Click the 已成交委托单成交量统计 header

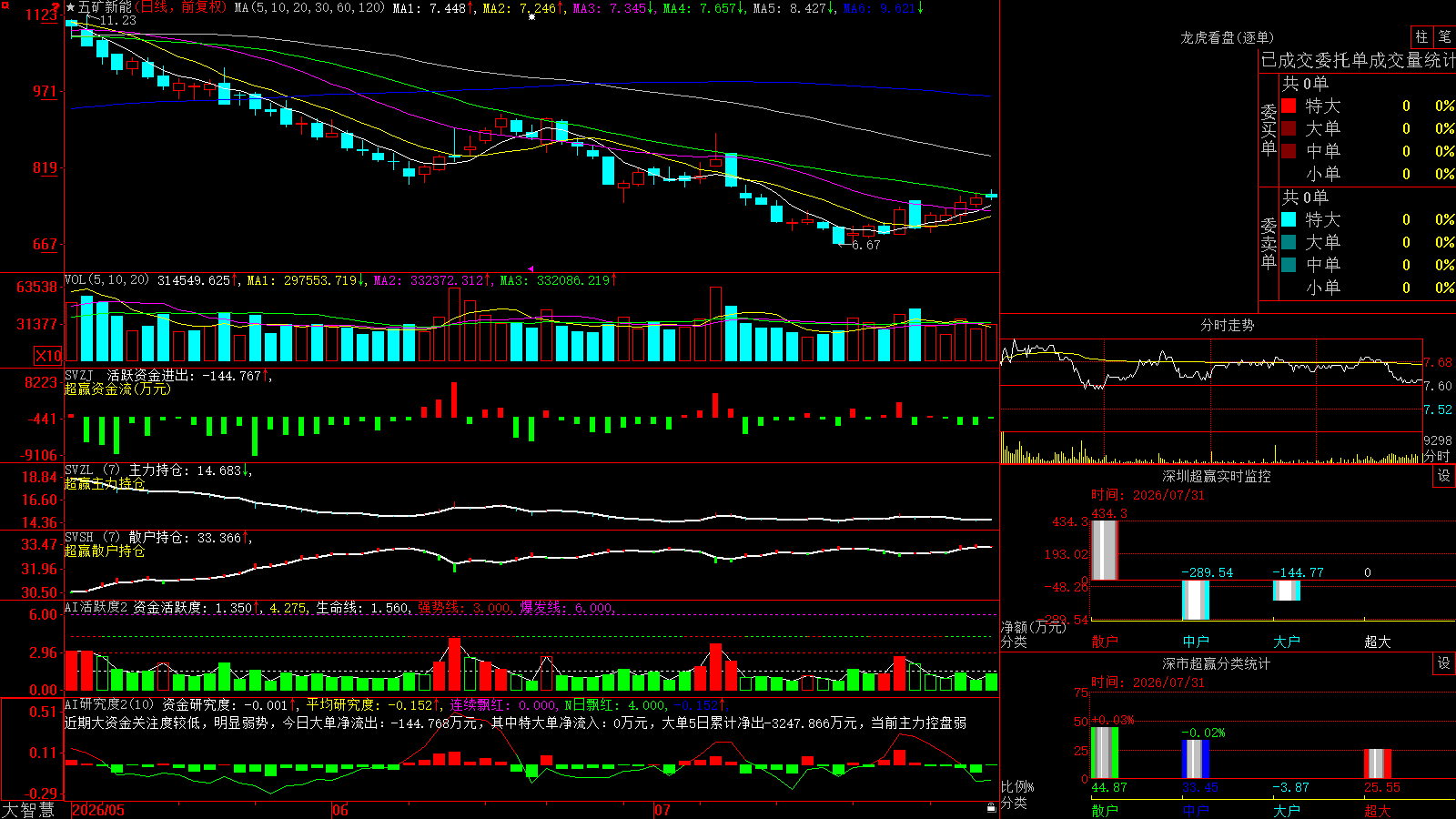1358,60
